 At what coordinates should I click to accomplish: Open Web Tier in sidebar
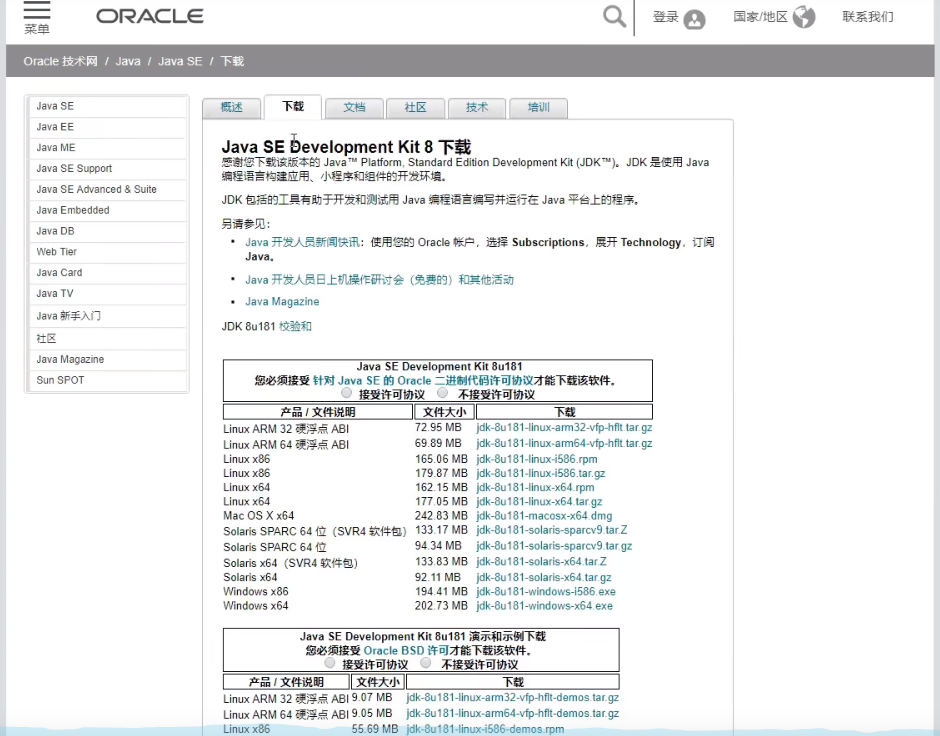108,252
